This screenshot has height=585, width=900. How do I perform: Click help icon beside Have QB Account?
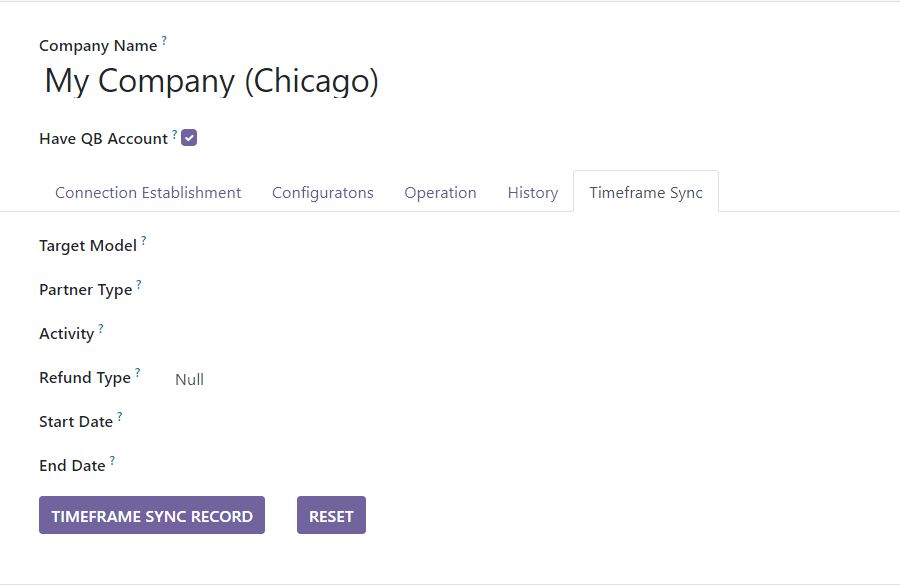click(x=174, y=134)
